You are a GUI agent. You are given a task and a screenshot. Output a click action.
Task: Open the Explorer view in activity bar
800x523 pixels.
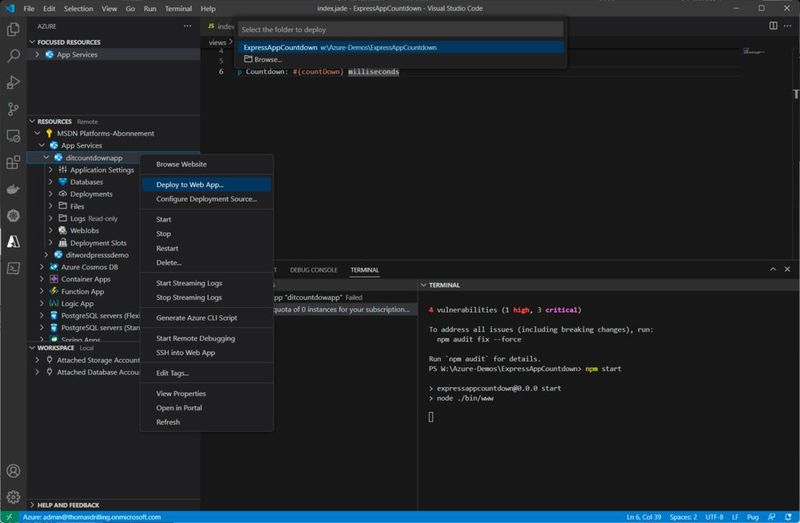[14, 31]
